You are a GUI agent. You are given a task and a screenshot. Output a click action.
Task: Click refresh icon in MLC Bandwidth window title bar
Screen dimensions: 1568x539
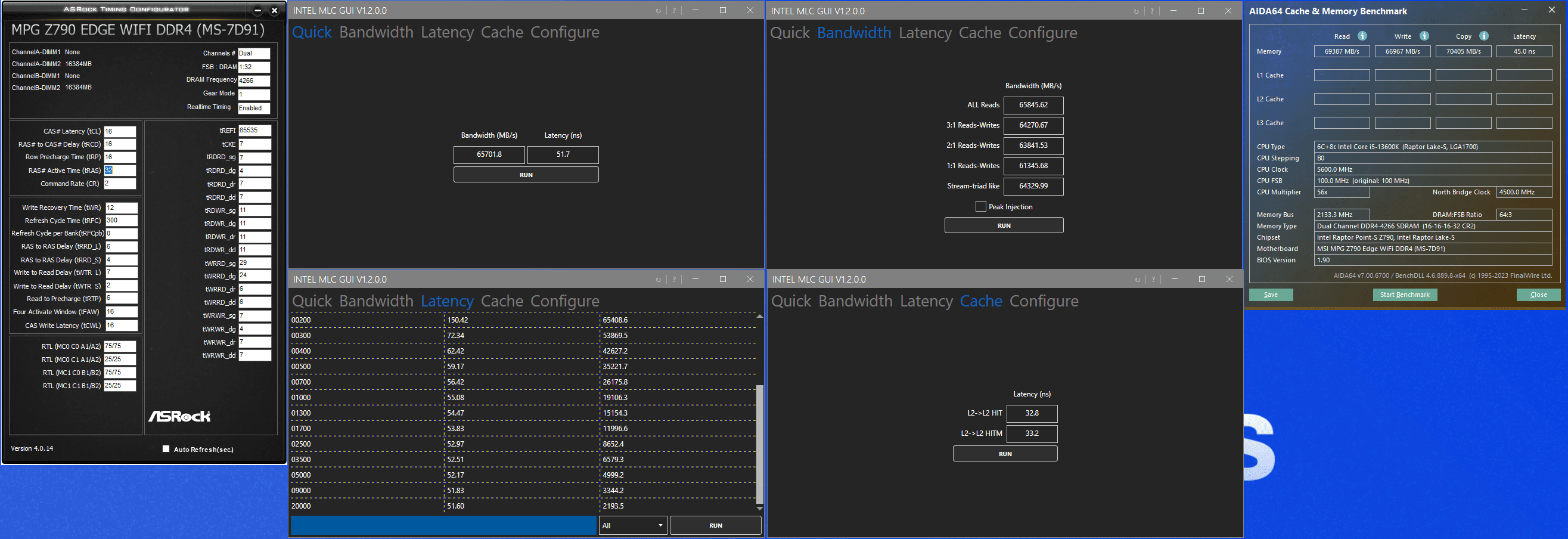pyautogui.click(x=1136, y=11)
